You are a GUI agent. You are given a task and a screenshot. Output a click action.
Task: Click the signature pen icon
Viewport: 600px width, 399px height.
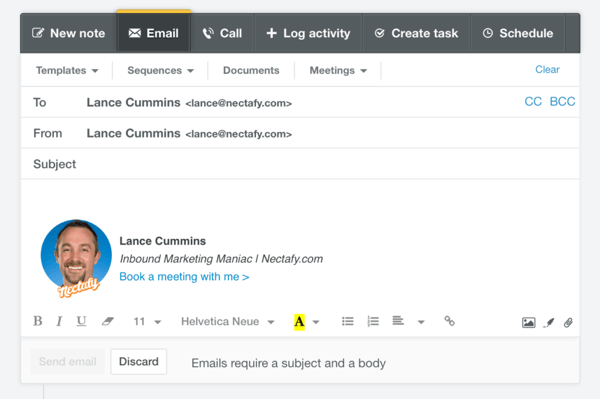coord(549,322)
